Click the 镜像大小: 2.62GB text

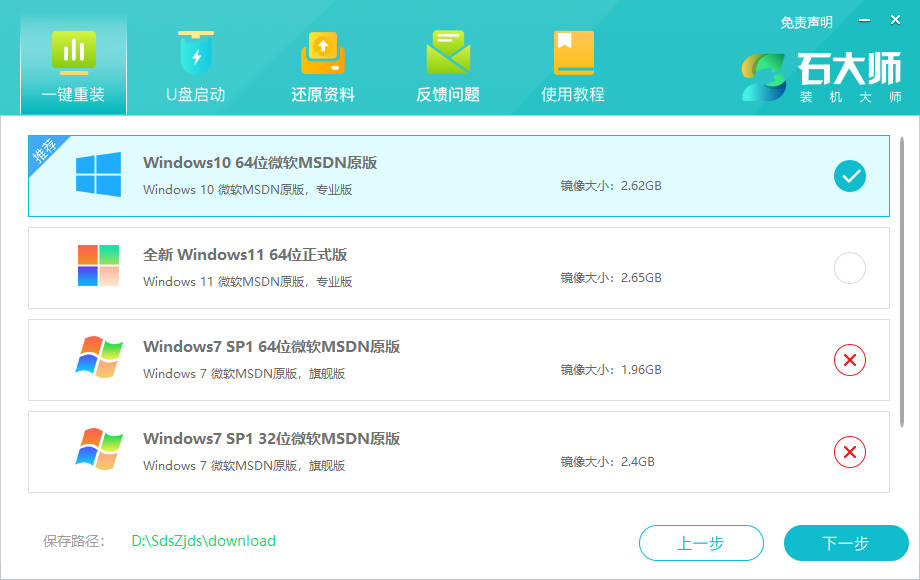click(x=611, y=186)
